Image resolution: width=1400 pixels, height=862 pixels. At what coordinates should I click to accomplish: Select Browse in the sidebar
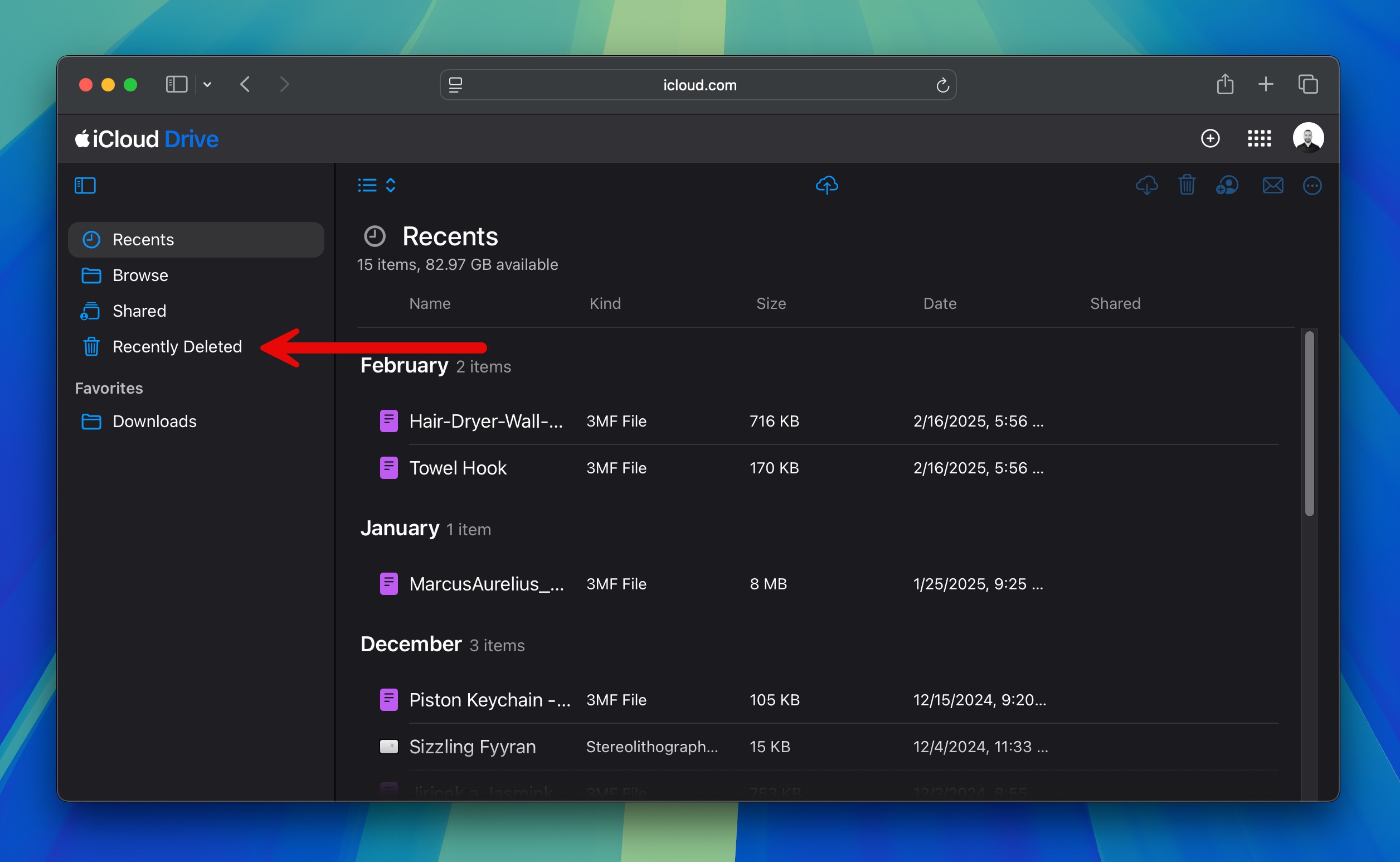[140, 275]
